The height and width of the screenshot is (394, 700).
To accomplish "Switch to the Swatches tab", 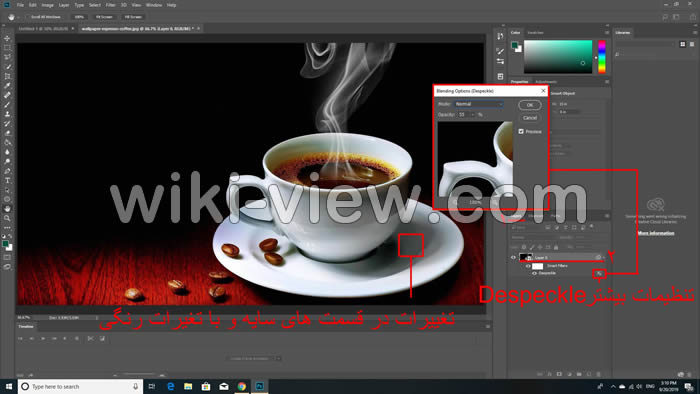I will pyautogui.click(x=535, y=33).
